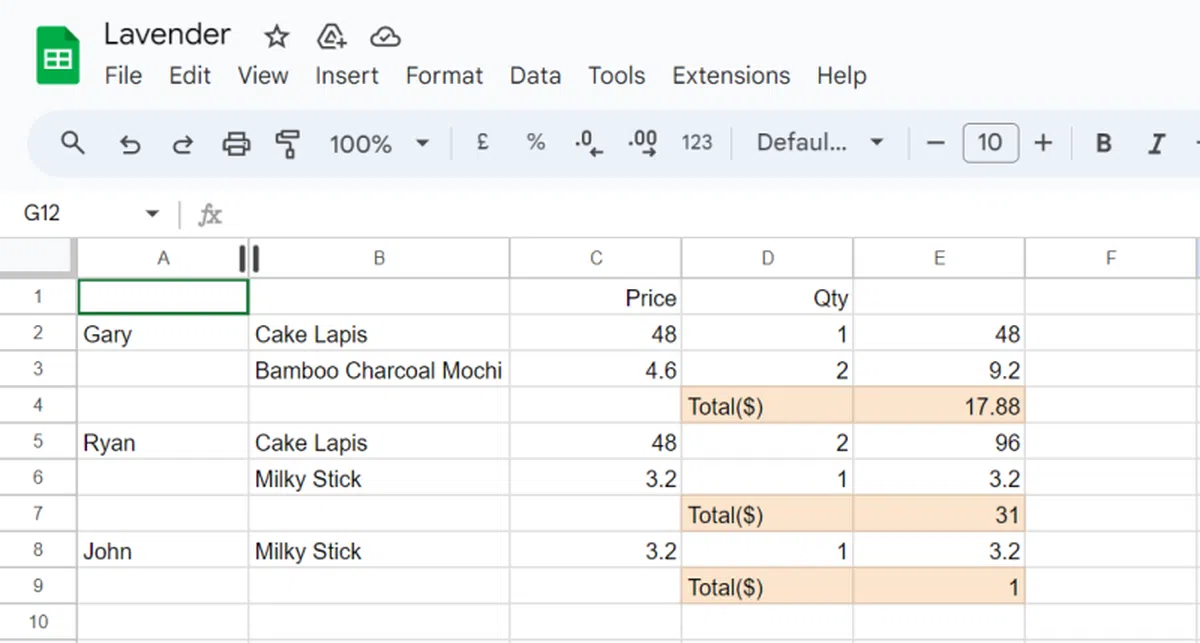Click the font size field showing 10

click(990, 143)
